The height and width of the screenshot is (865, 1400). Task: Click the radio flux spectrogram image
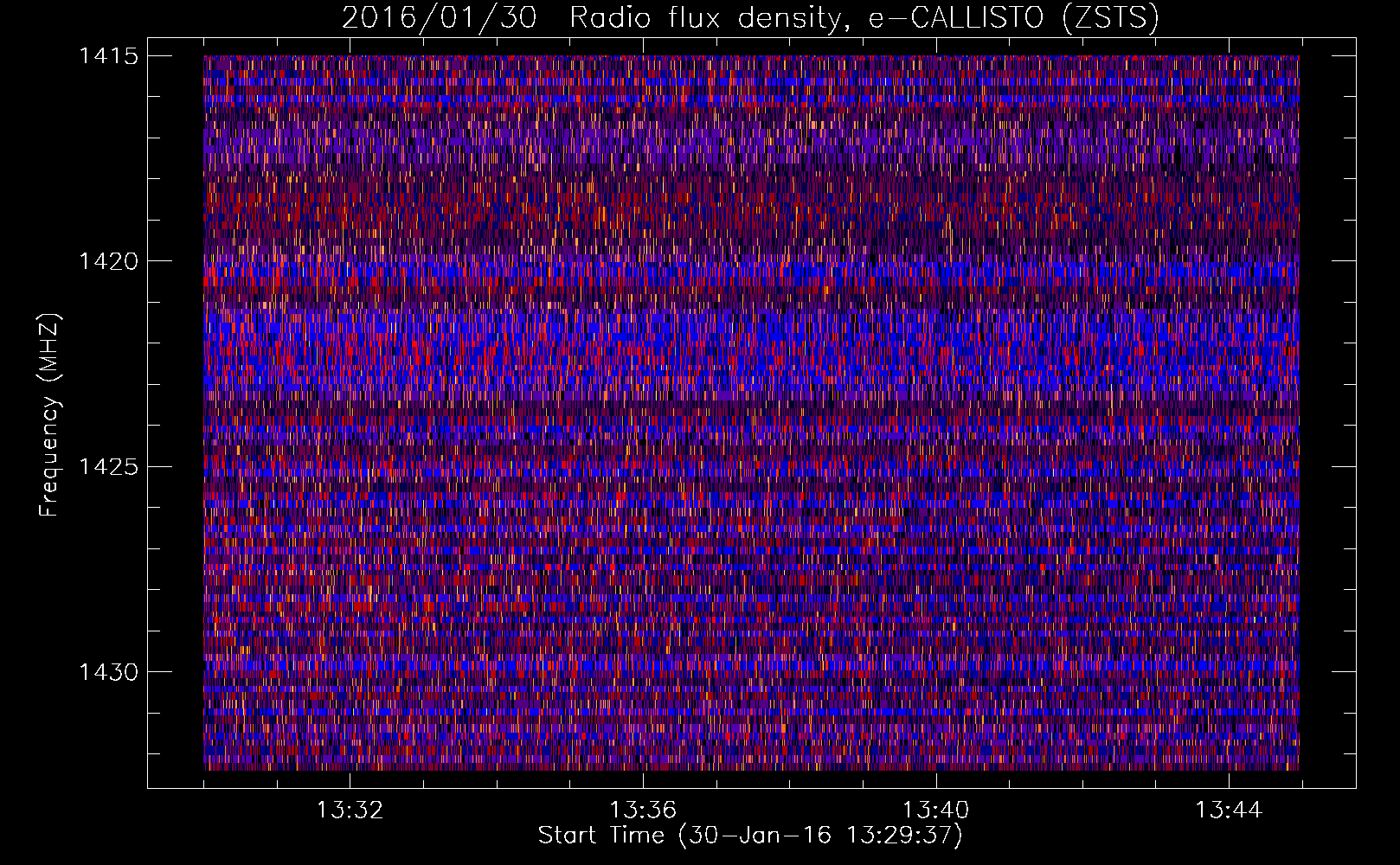point(751,413)
